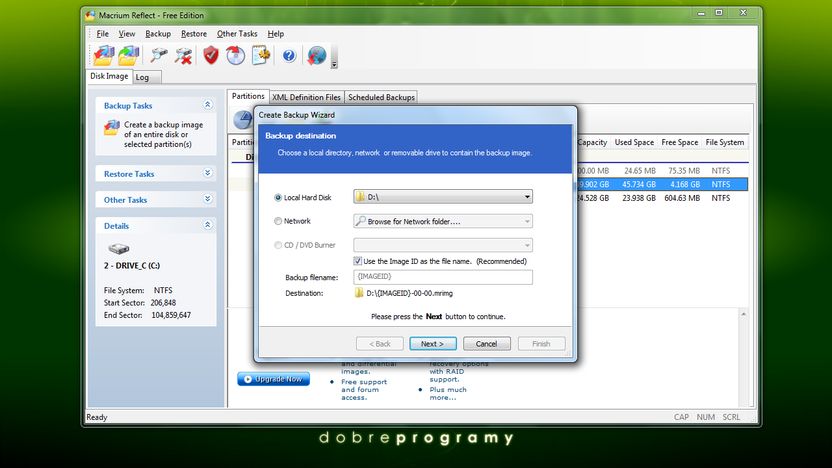Click the browse image toolbar icon with magnifier
This screenshot has width=832, height=468.
(158, 55)
